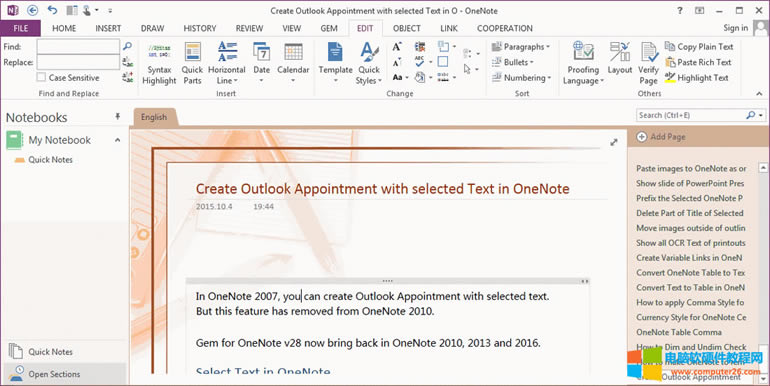Expand page to full view arrow
Viewport: 770px width, 386px height.
[614, 142]
